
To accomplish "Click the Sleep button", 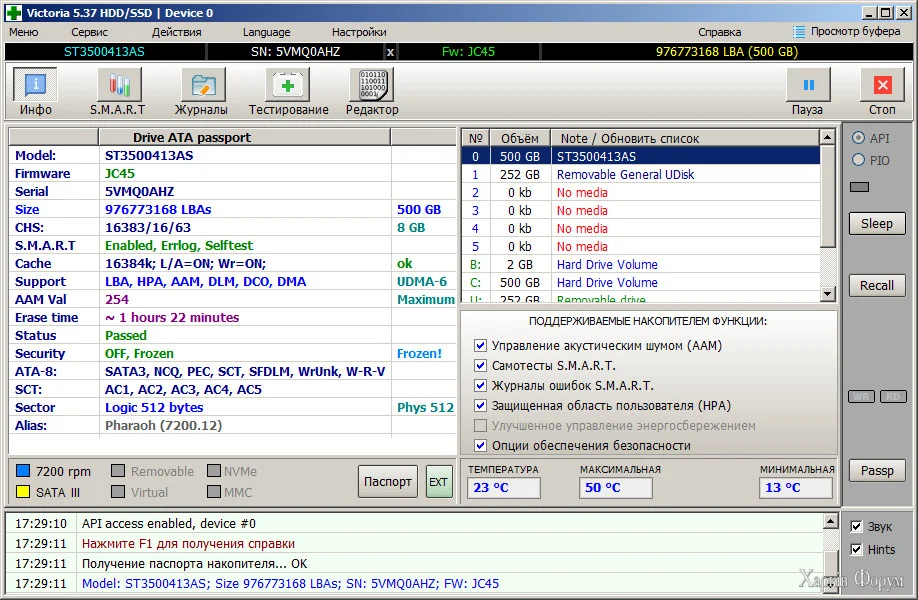I will pyautogui.click(x=876, y=223).
